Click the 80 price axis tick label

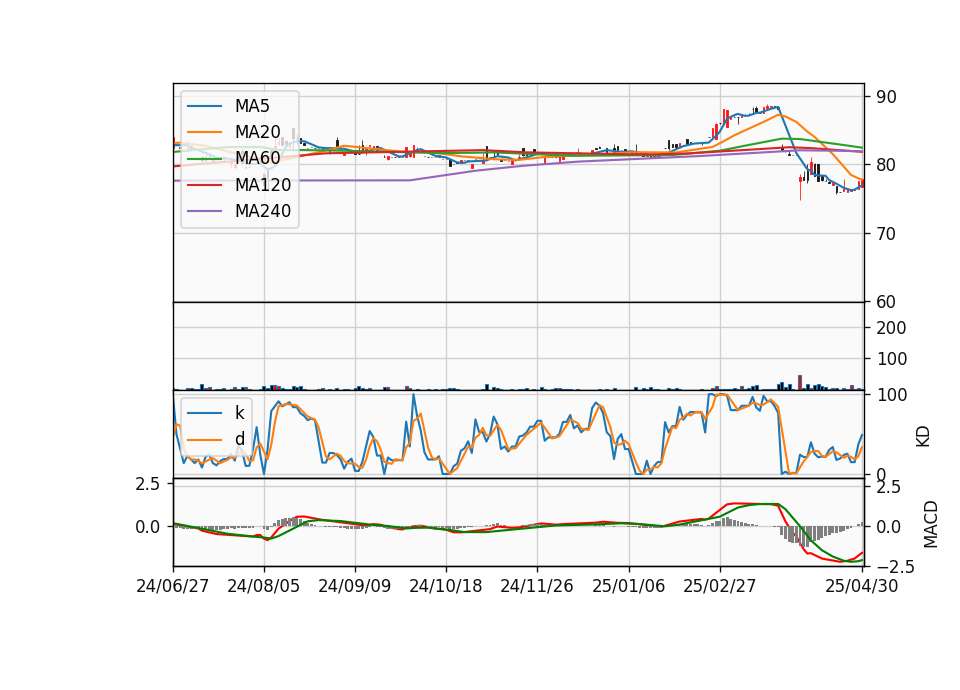(x=886, y=165)
